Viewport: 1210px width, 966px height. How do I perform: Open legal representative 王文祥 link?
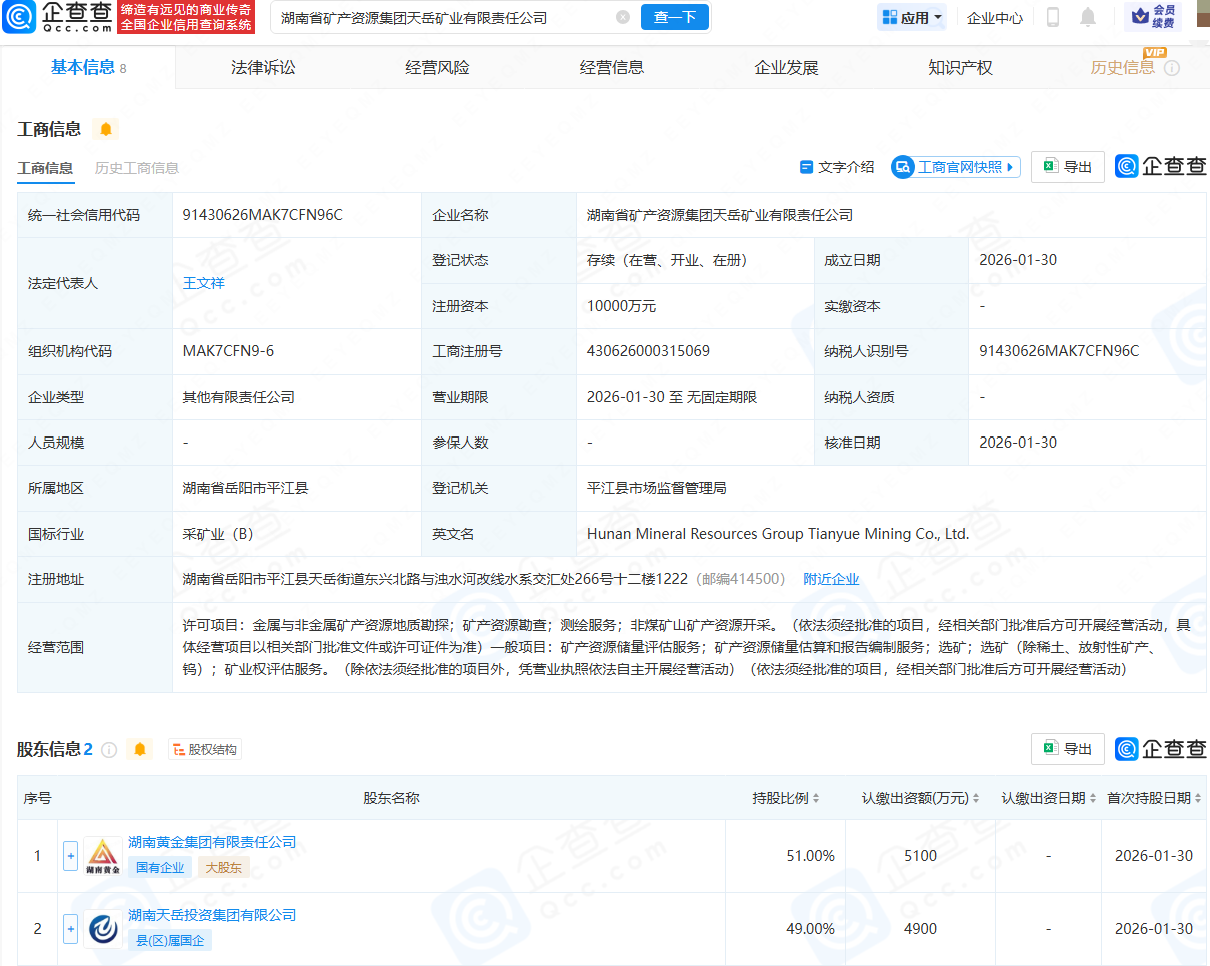204,283
